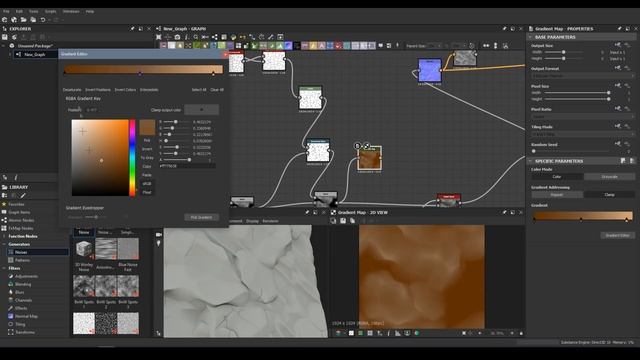Click Desaturate in Gradient Editor

coord(72,90)
